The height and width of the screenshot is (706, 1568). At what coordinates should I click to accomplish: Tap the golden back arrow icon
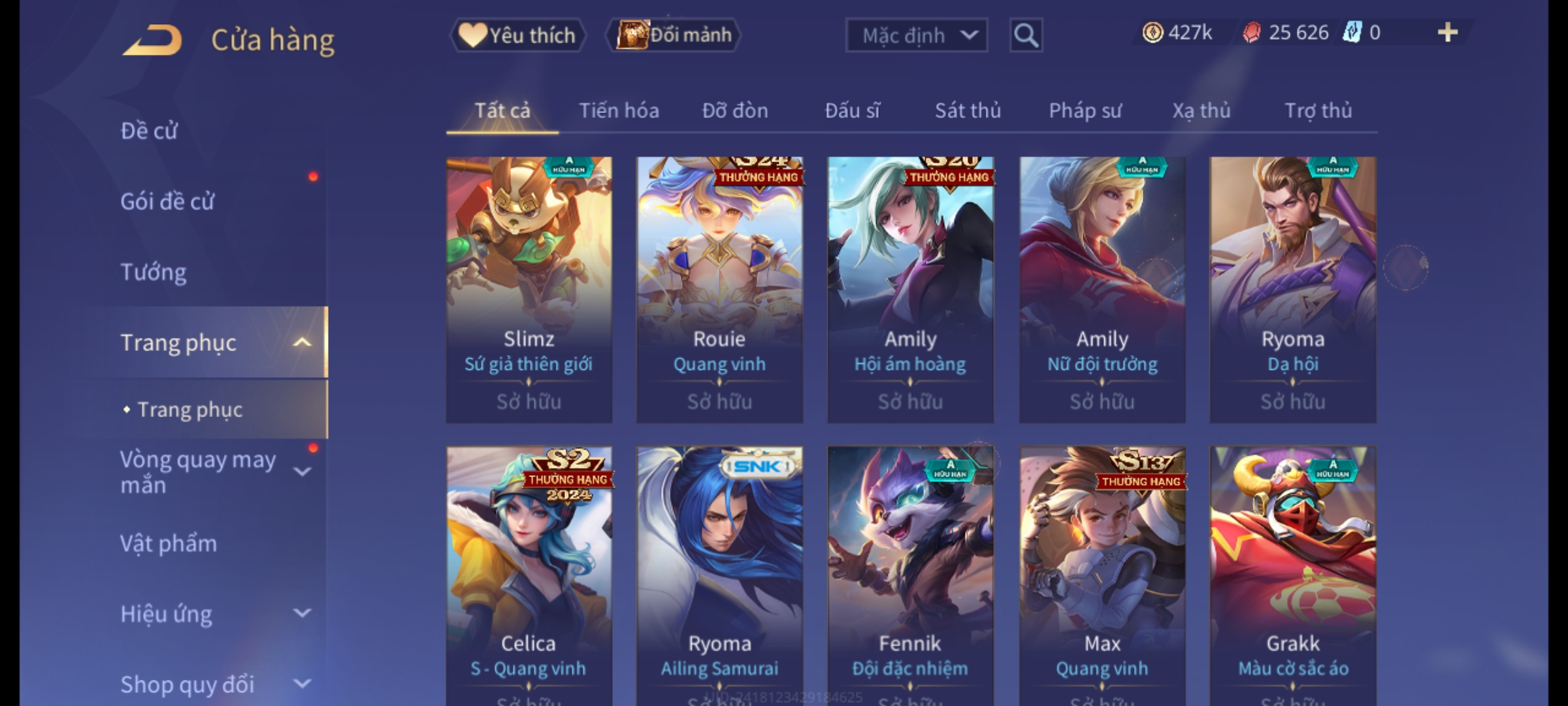(x=152, y=40)
